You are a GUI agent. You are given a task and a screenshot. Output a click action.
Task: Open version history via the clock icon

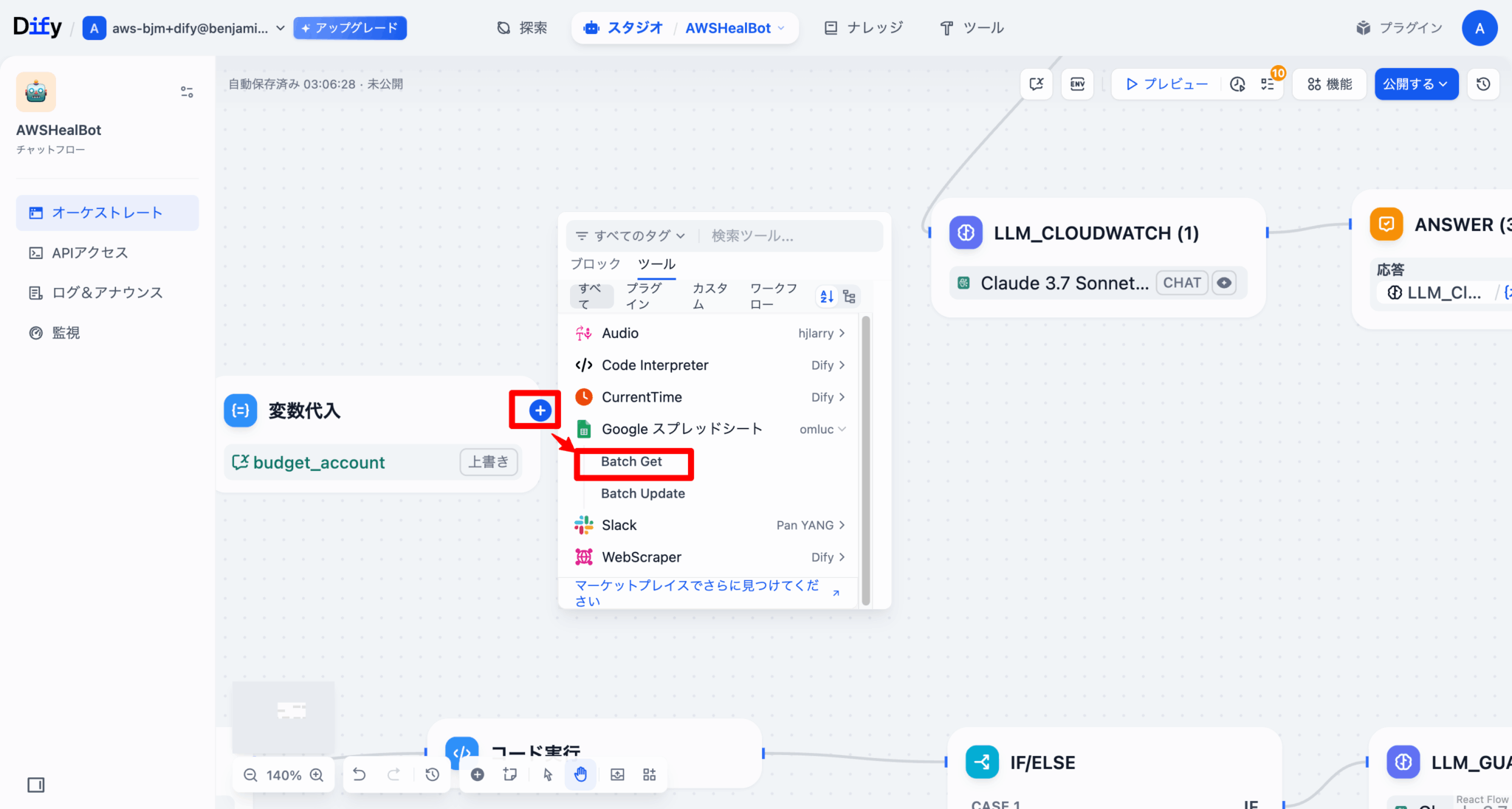1483,84
